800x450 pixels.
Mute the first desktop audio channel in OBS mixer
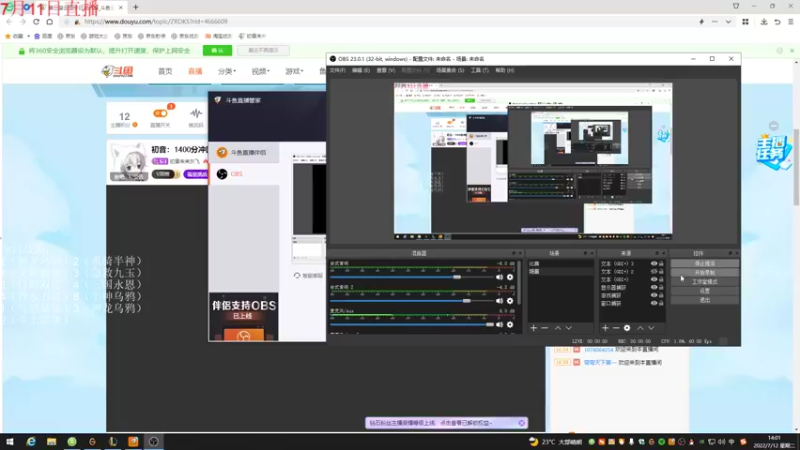click(499, 277)
